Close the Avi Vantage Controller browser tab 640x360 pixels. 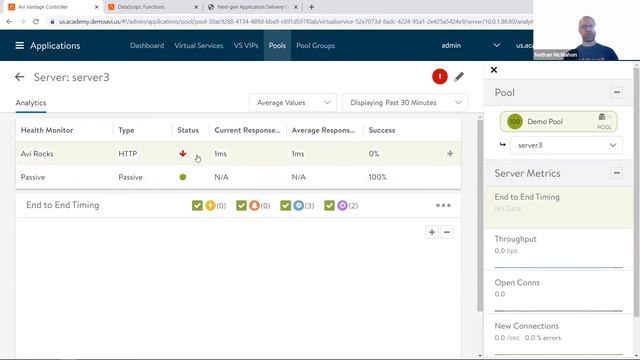[96, 7]
